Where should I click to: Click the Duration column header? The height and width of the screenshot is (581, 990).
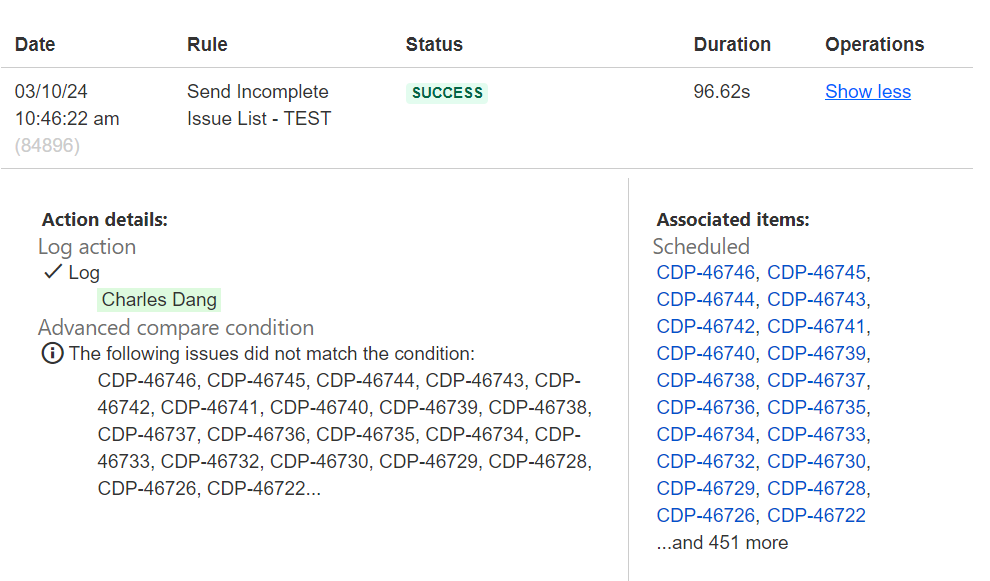pyautogui.click(x=732, y=44)
